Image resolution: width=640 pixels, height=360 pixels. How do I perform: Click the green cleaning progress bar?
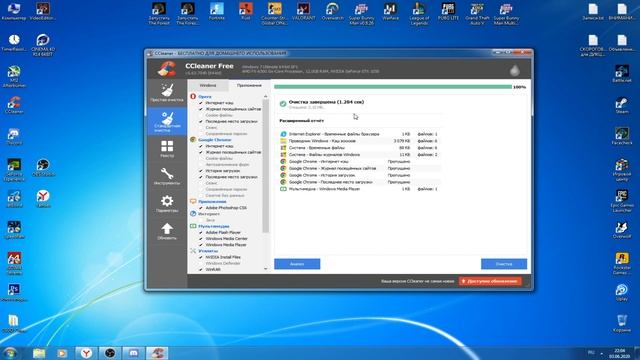click(393, 87)
